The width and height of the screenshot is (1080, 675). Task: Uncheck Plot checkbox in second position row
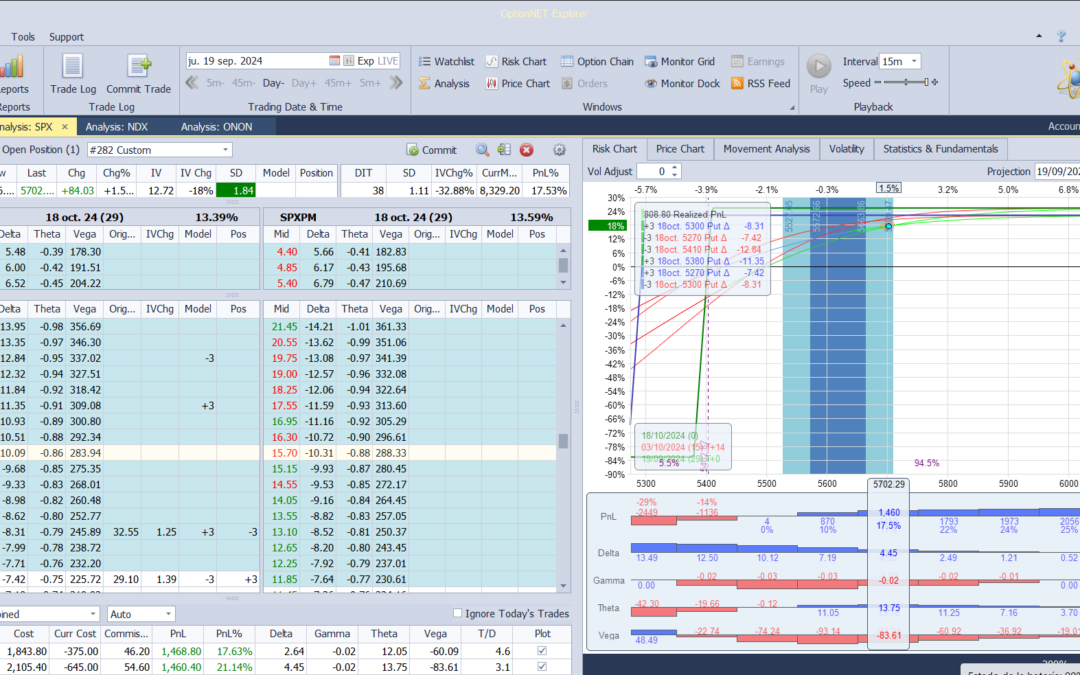[542, 667]
